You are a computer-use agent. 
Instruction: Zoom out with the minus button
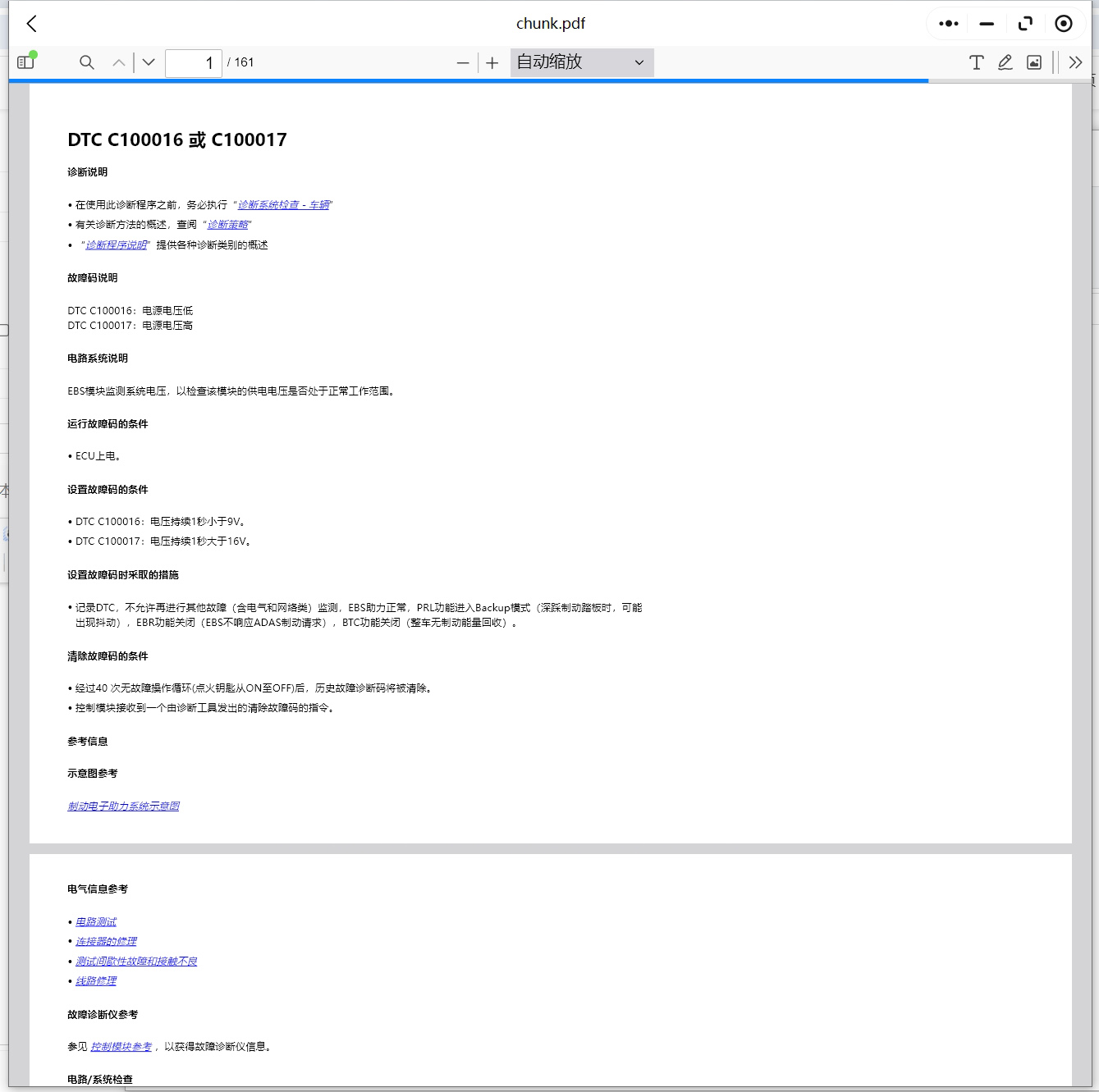point(463,63)
